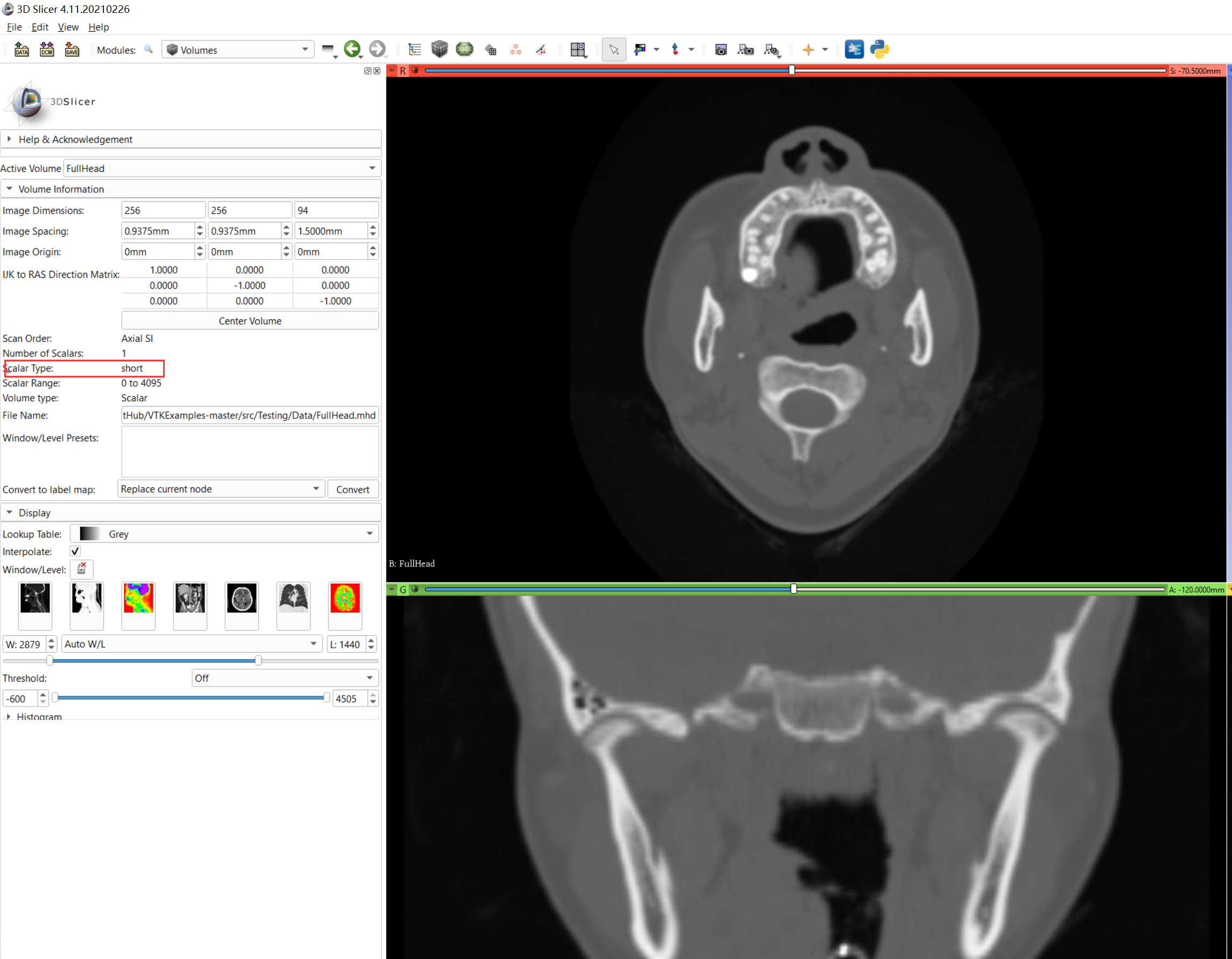
Task: Open the DCM DICOM import icon
Action: (x=47, y=50)
